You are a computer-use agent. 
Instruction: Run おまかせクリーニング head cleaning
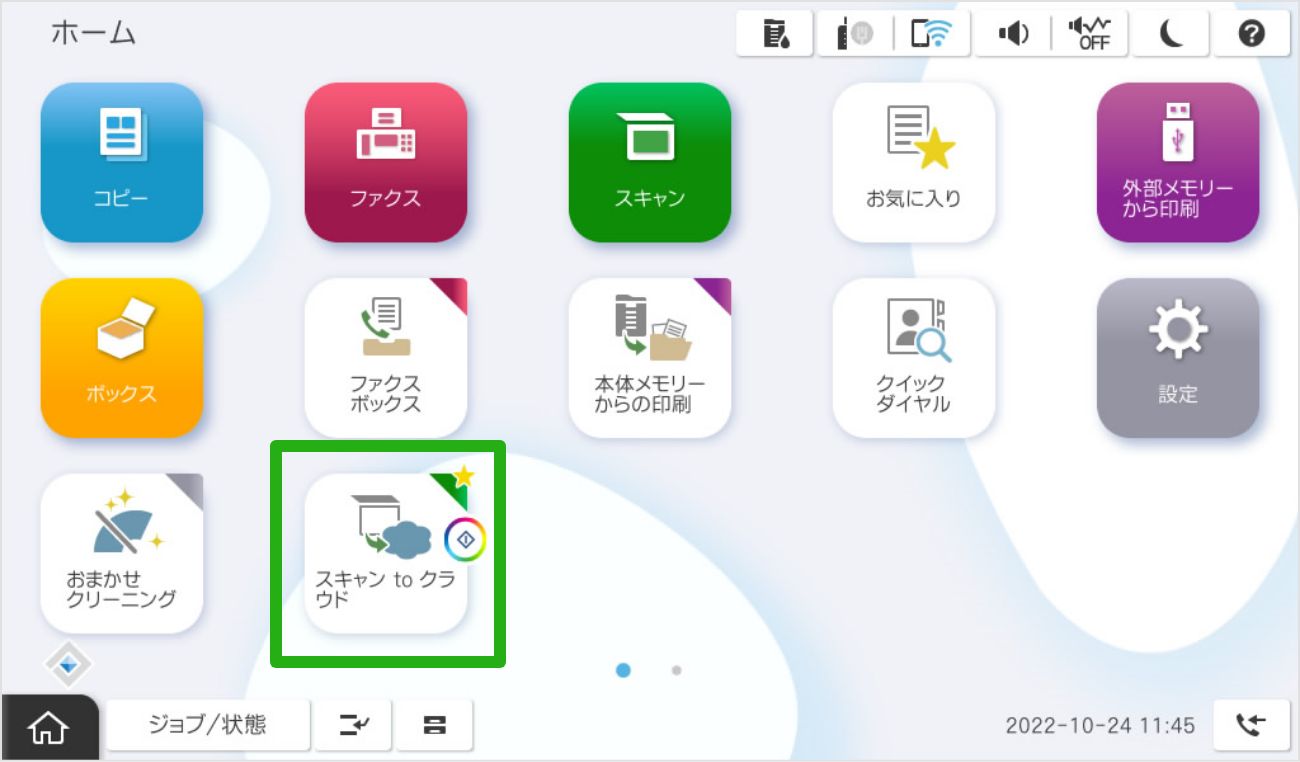(x=121, y=553)
